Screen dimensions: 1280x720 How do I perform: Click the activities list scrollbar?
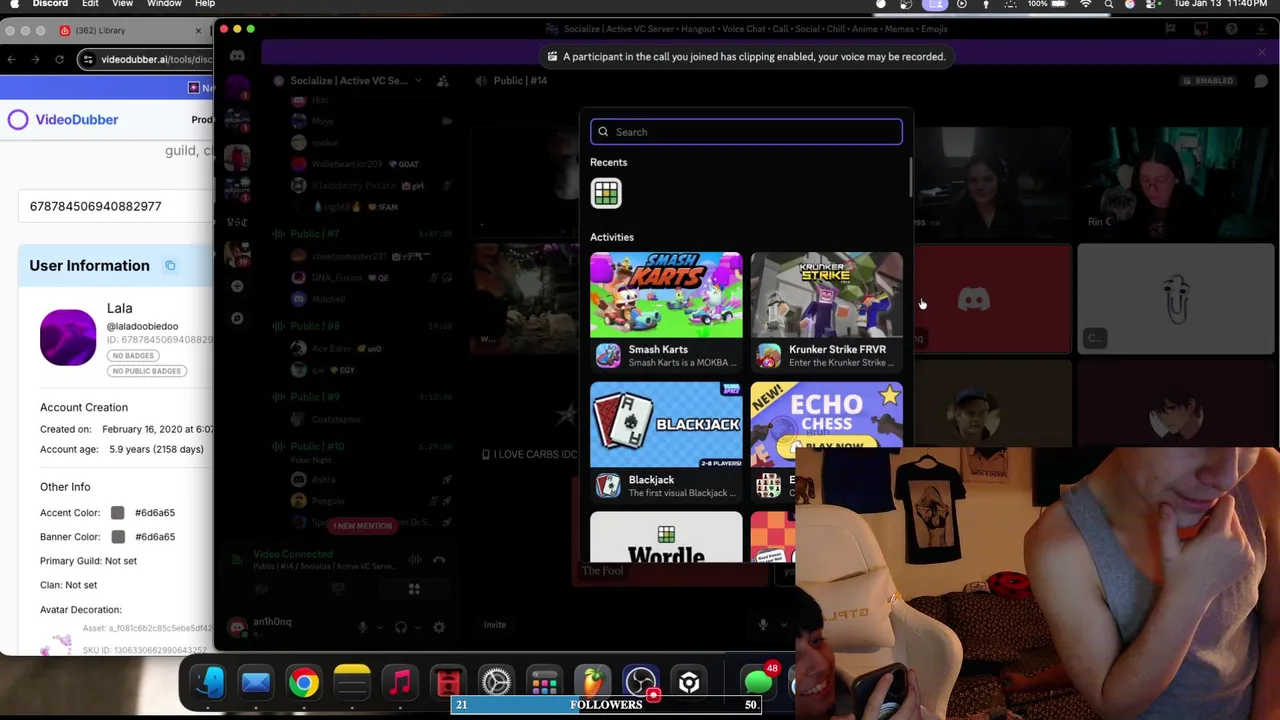click(x=909, y=176)
